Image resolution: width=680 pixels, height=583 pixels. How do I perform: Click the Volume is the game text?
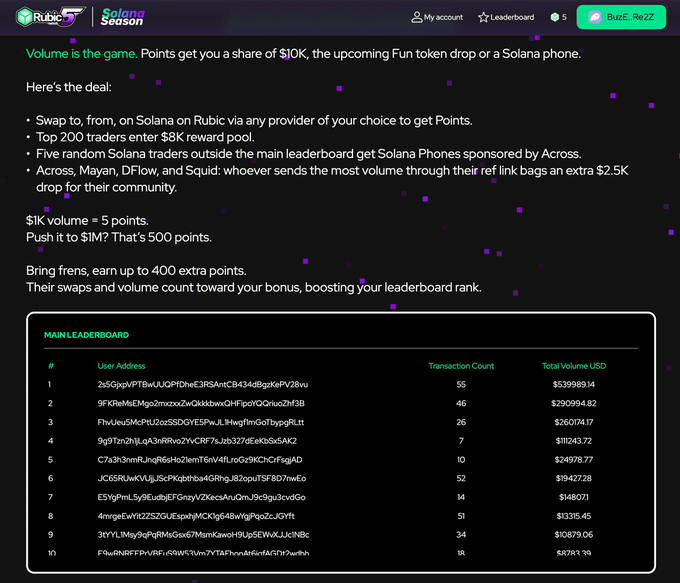[82, 54]
